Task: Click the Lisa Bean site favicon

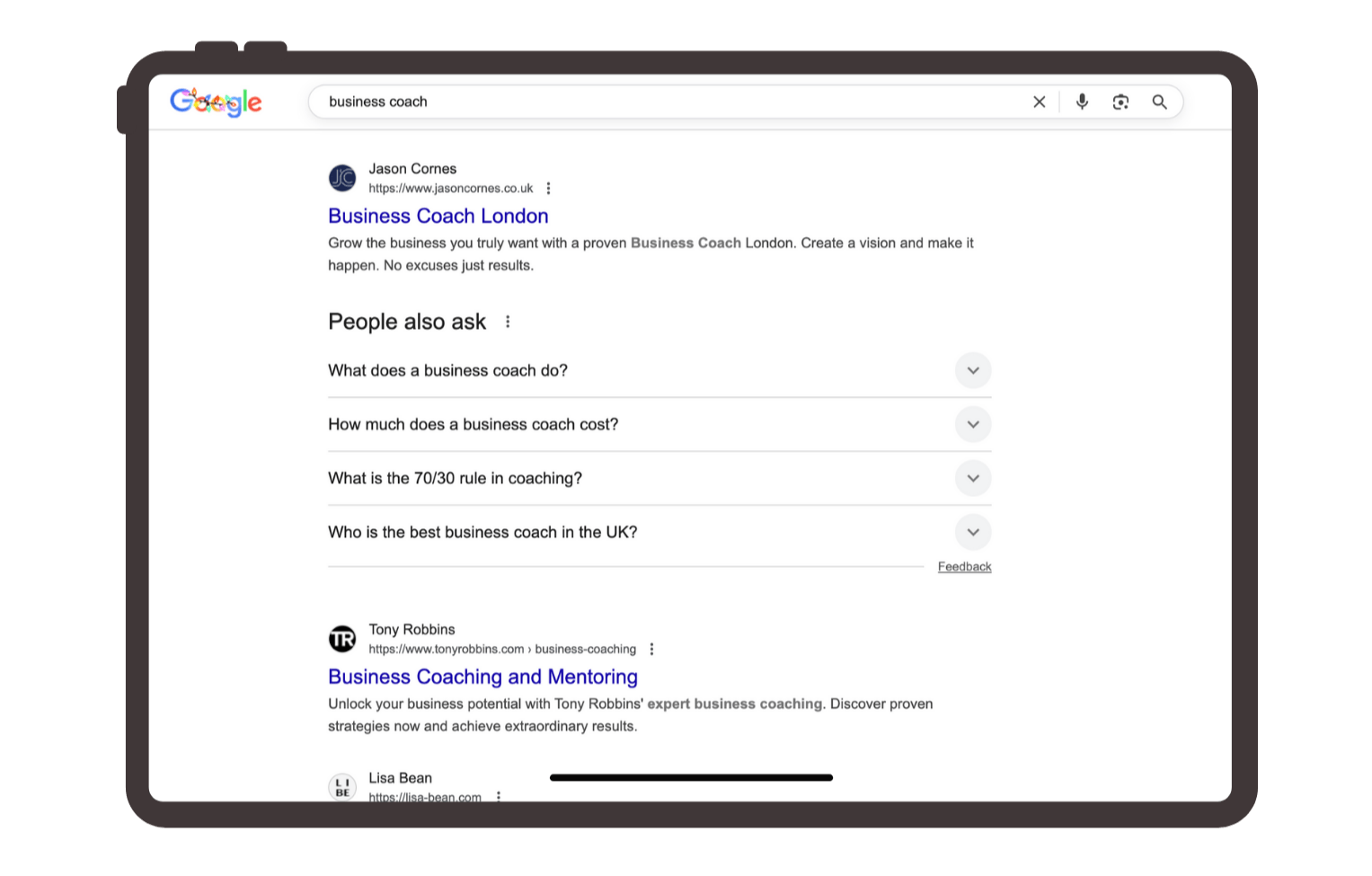Action: [x=342, y=787]
